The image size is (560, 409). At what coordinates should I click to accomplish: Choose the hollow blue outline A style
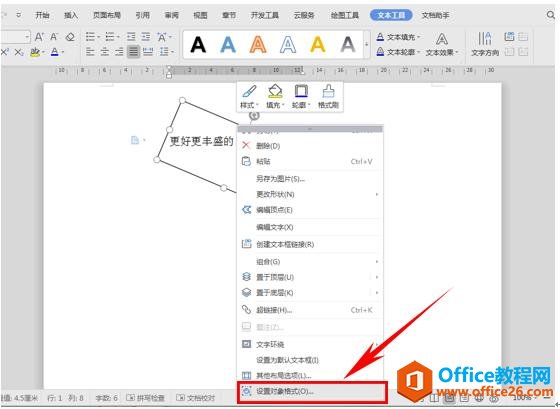coord(288,45)
